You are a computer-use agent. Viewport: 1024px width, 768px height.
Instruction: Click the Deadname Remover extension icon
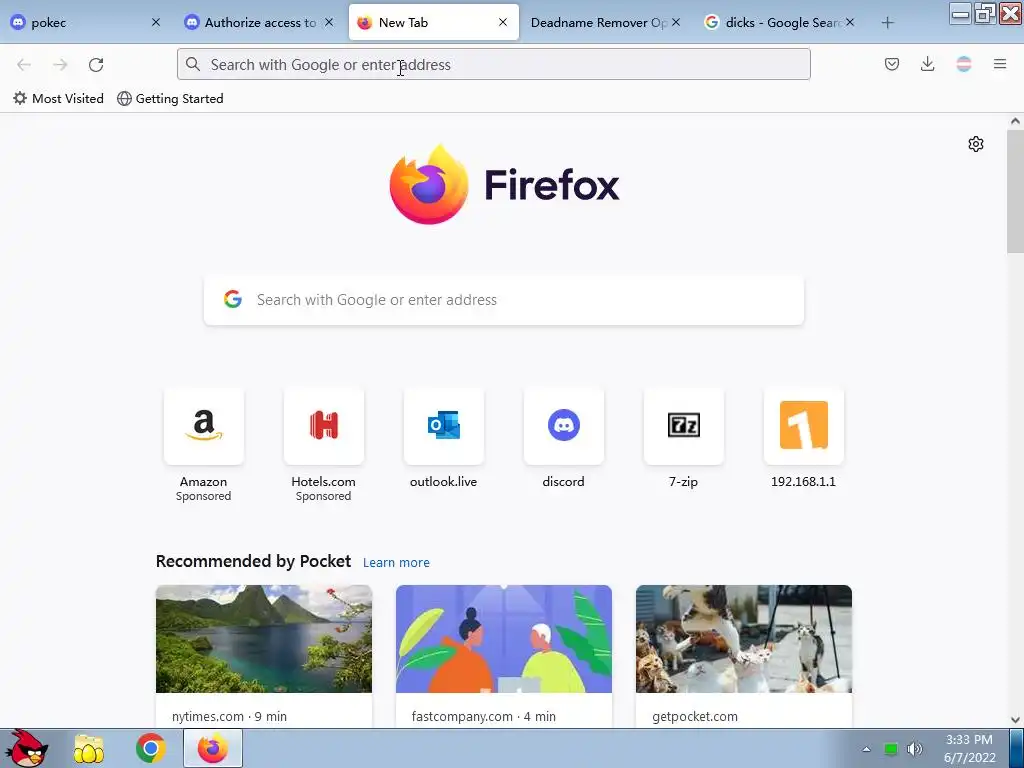pyautogui.click(x=963, y=64)
